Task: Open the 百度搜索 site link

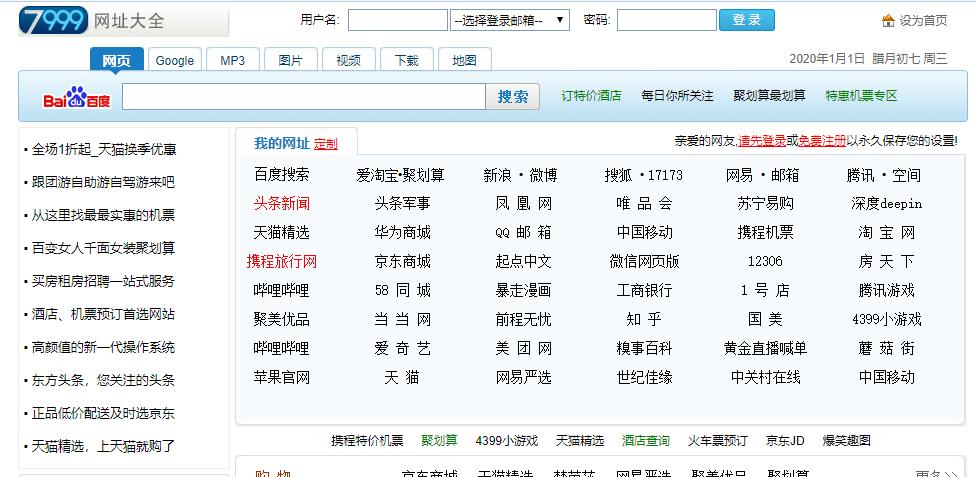Action: tap(281, 175)
